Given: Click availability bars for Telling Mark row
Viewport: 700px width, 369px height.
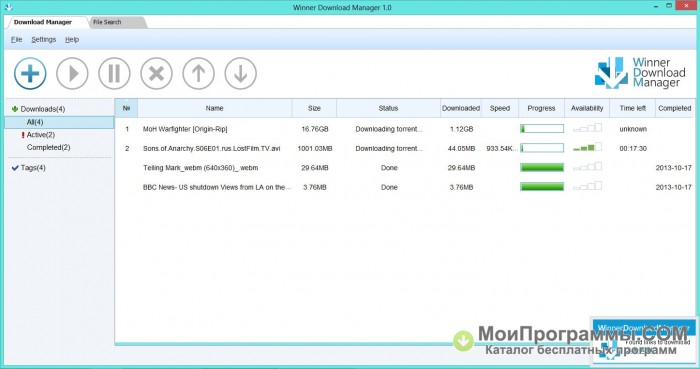Looking at the screenshot, I should pyautogui.click(x=587, y=167).
